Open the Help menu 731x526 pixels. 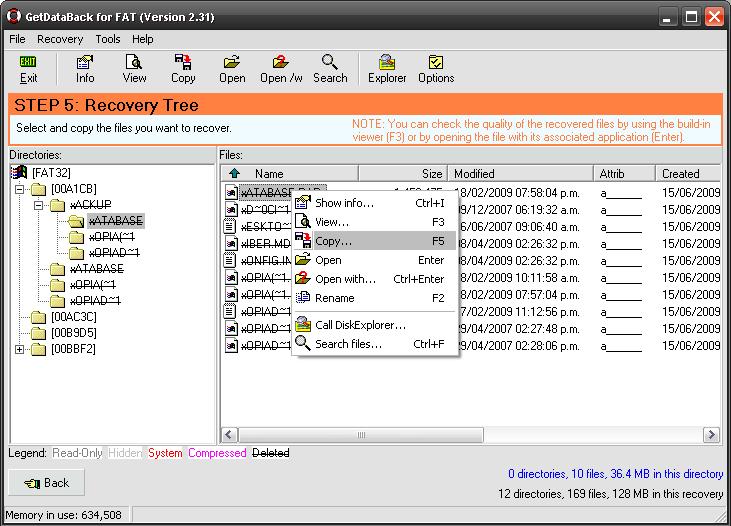pyautogui.click(x=143, y=39)
